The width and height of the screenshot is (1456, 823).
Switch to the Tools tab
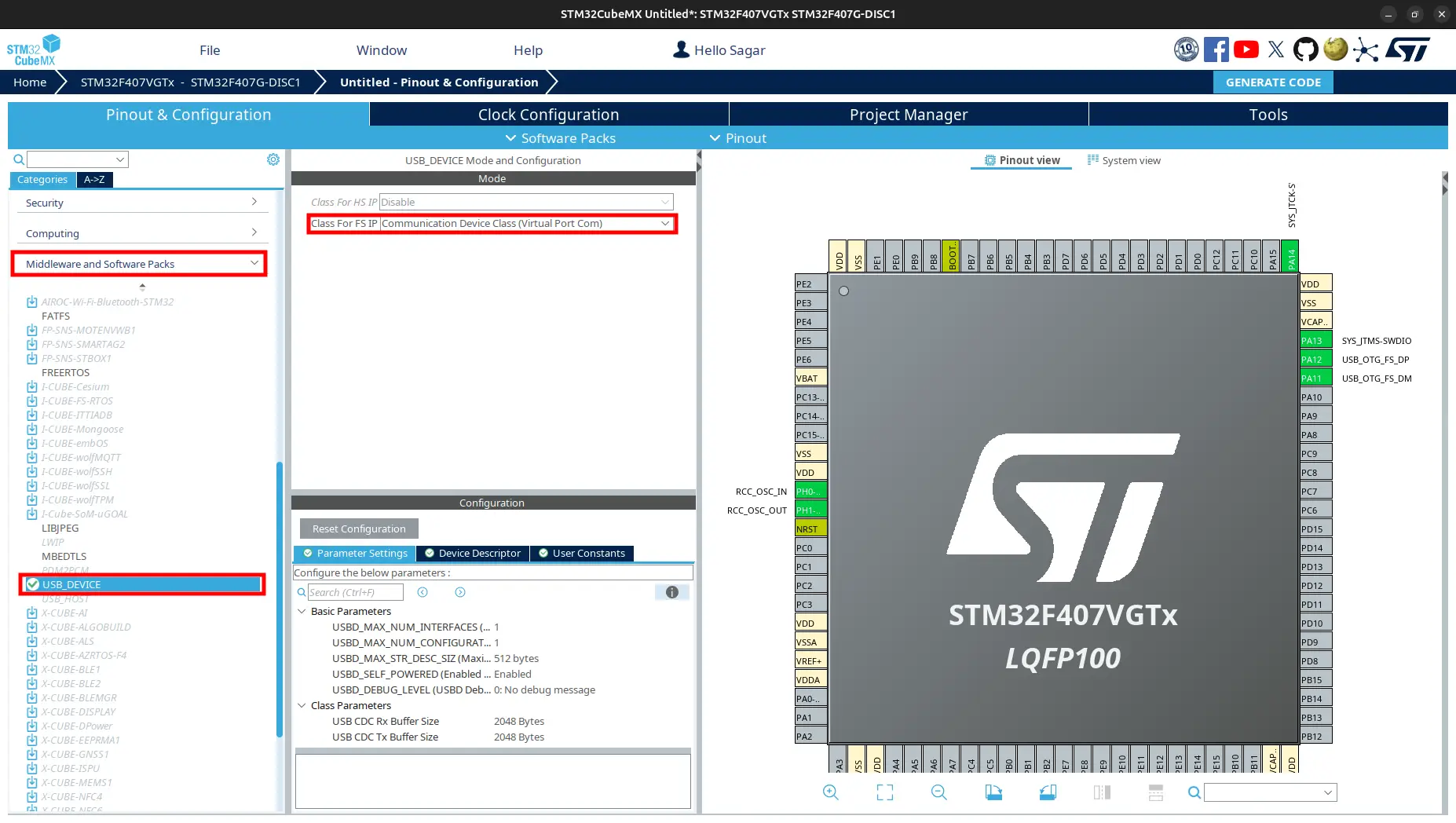(1268, 115)
